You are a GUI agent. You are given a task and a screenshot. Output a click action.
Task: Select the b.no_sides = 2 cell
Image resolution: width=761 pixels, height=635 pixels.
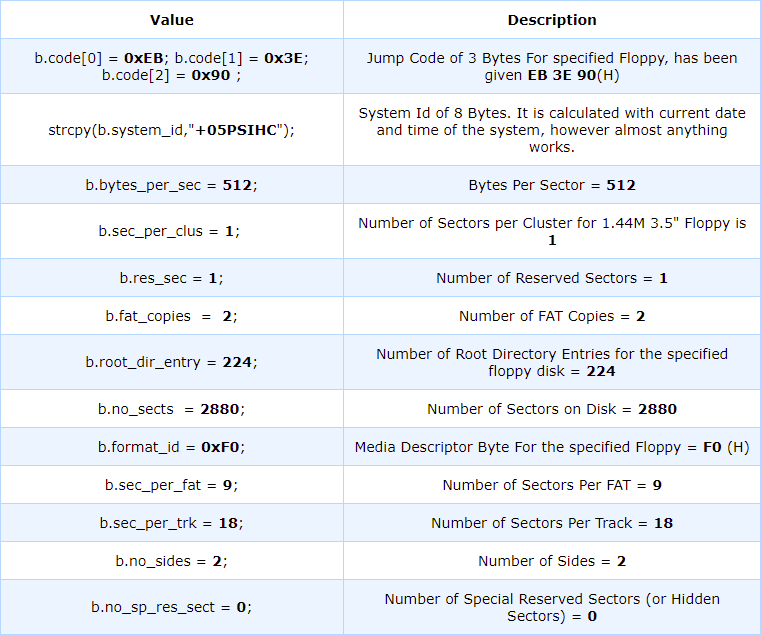point(171,561)
